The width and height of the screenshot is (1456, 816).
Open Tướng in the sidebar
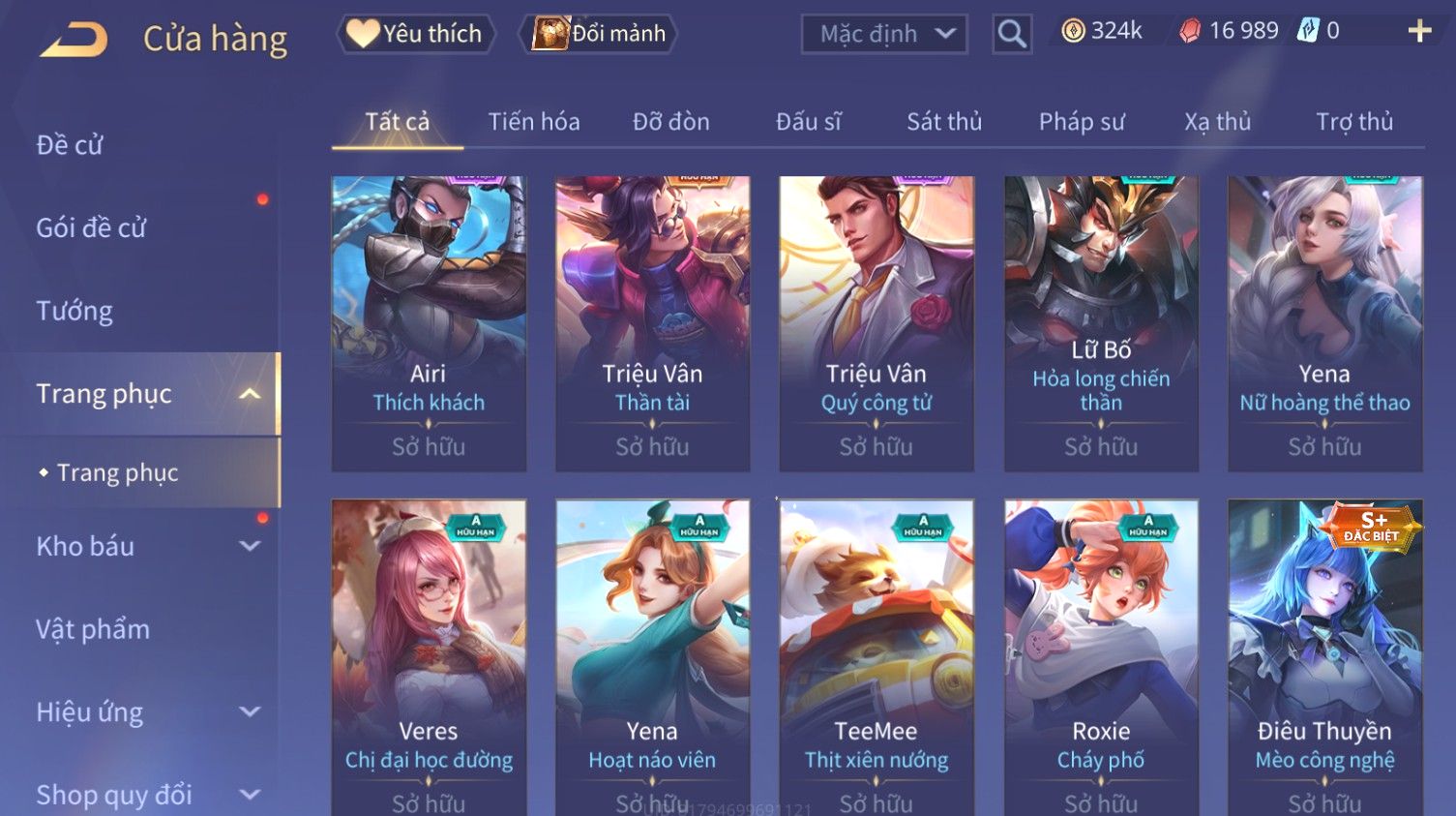click(x=74, y=311)
